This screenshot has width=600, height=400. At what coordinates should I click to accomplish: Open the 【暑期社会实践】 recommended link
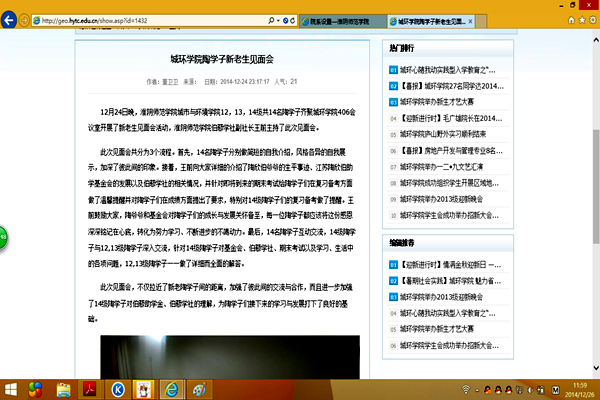coord(447,282)
